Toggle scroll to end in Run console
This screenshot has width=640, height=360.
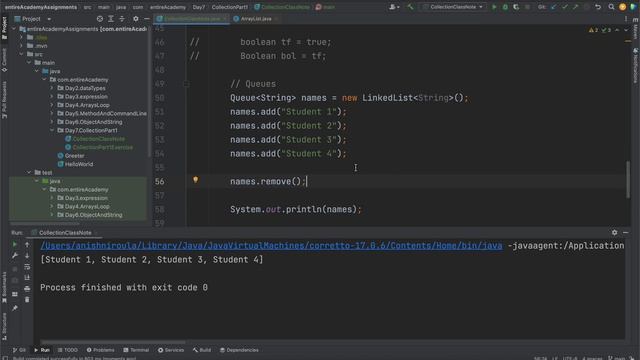27,278
